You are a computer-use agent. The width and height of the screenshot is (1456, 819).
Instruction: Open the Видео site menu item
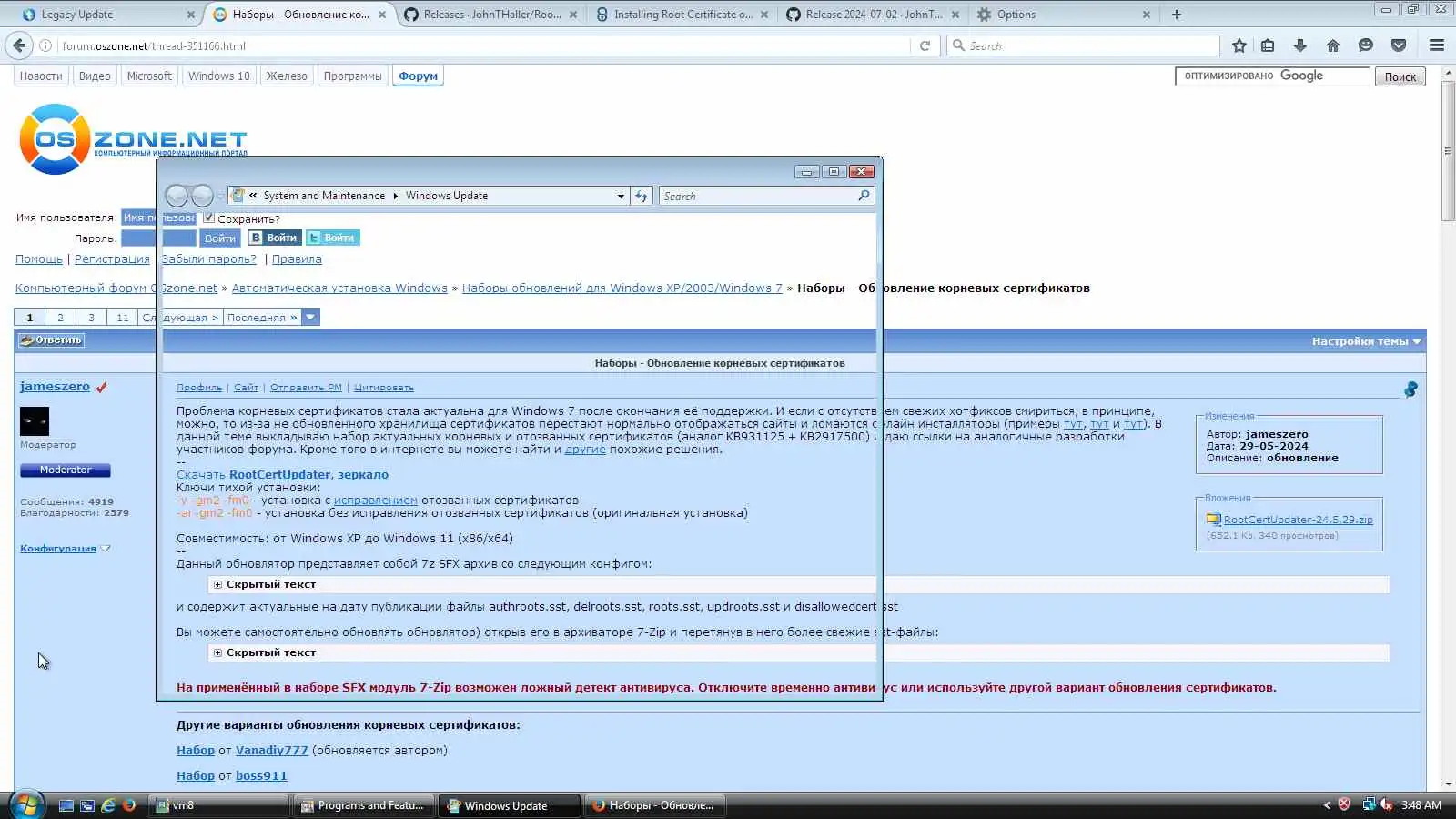pos(95,76)
